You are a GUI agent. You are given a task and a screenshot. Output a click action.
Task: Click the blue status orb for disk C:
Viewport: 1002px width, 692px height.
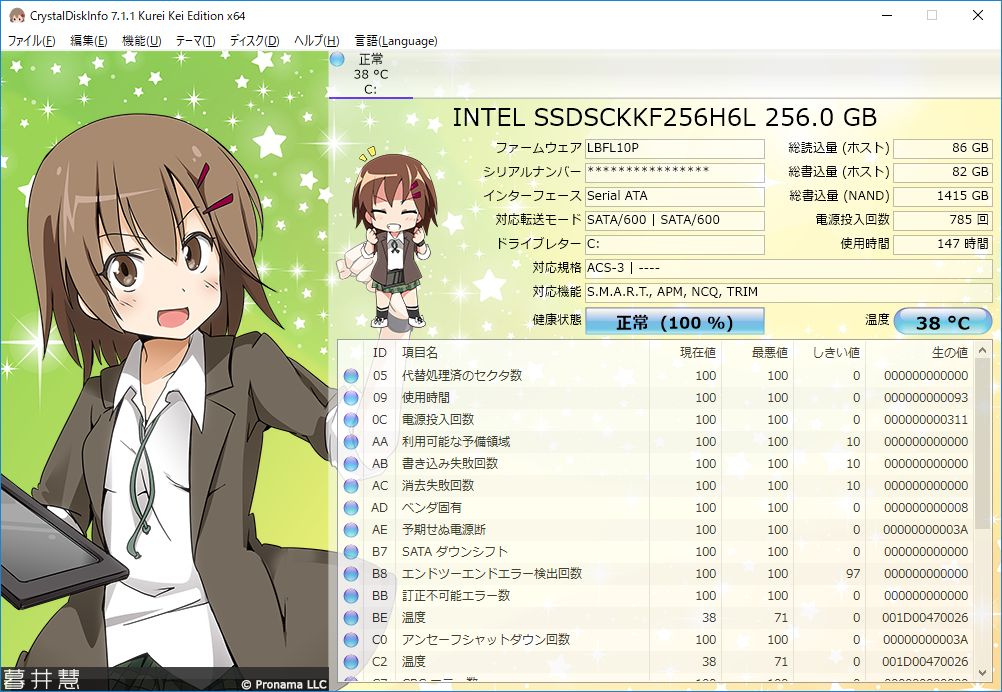(337, 60)
